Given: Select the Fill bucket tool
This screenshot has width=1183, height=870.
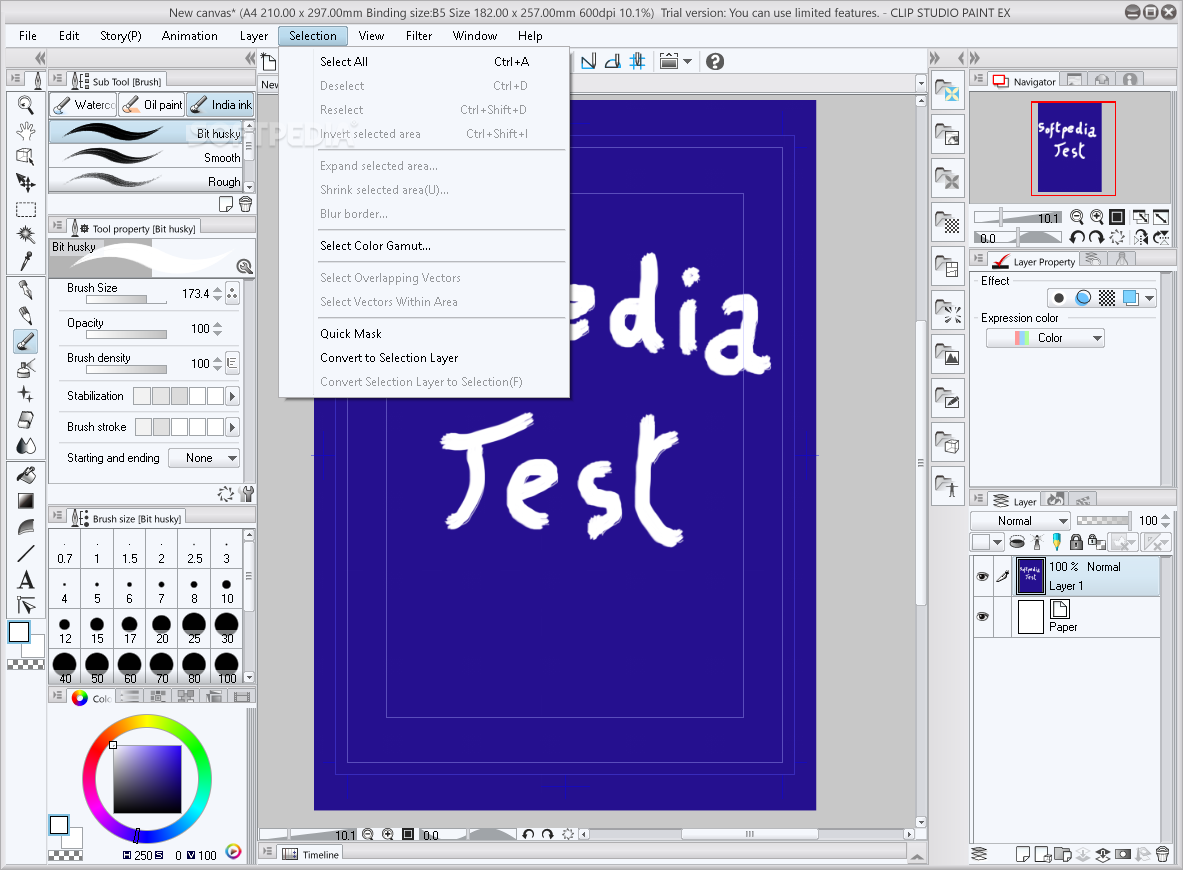Looking at the screenshot, I should tap(26, 475).
